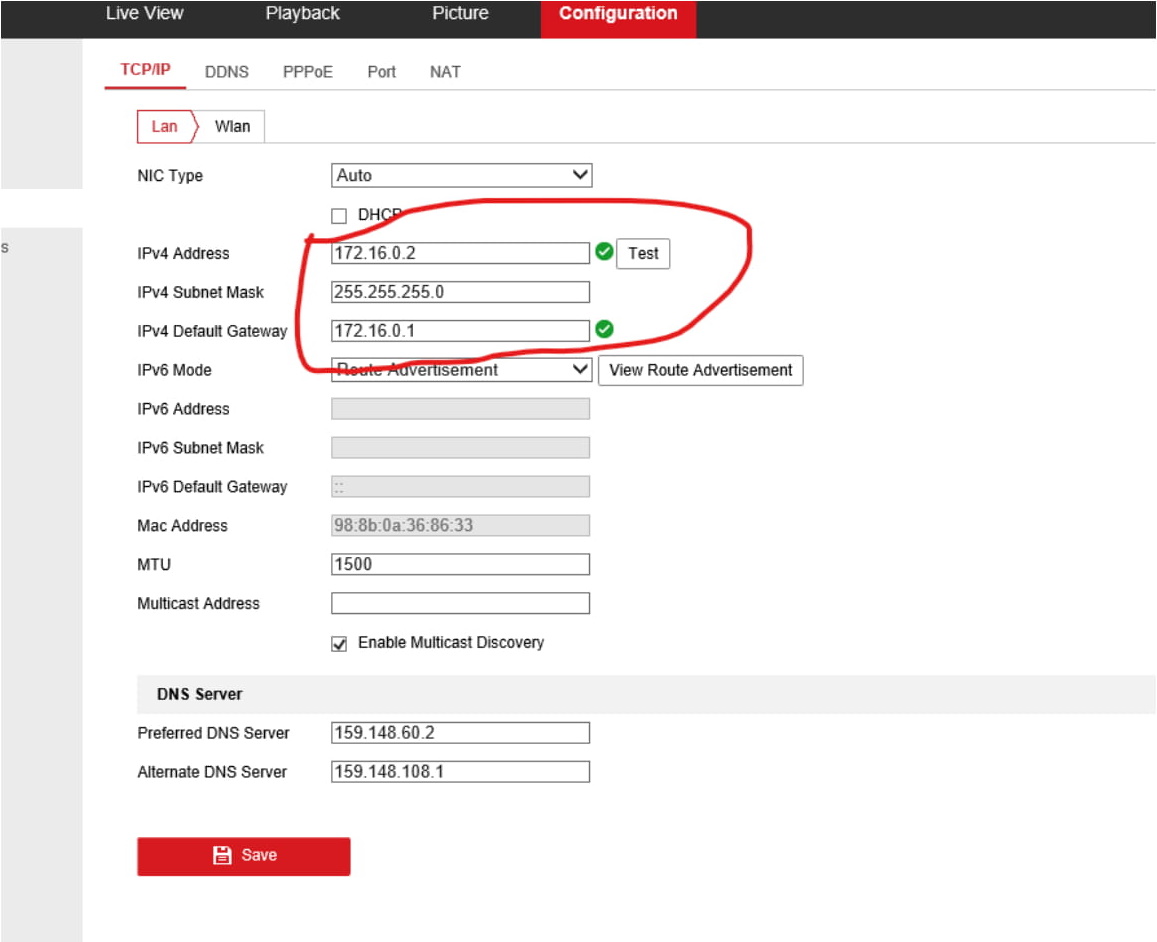Go to the Picture tab
1157x942 pixels.
[460, 14]
